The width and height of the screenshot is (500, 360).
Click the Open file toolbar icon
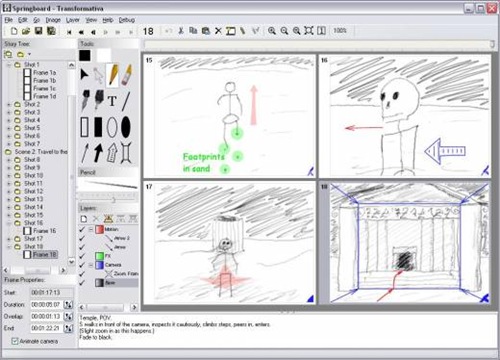26,31
